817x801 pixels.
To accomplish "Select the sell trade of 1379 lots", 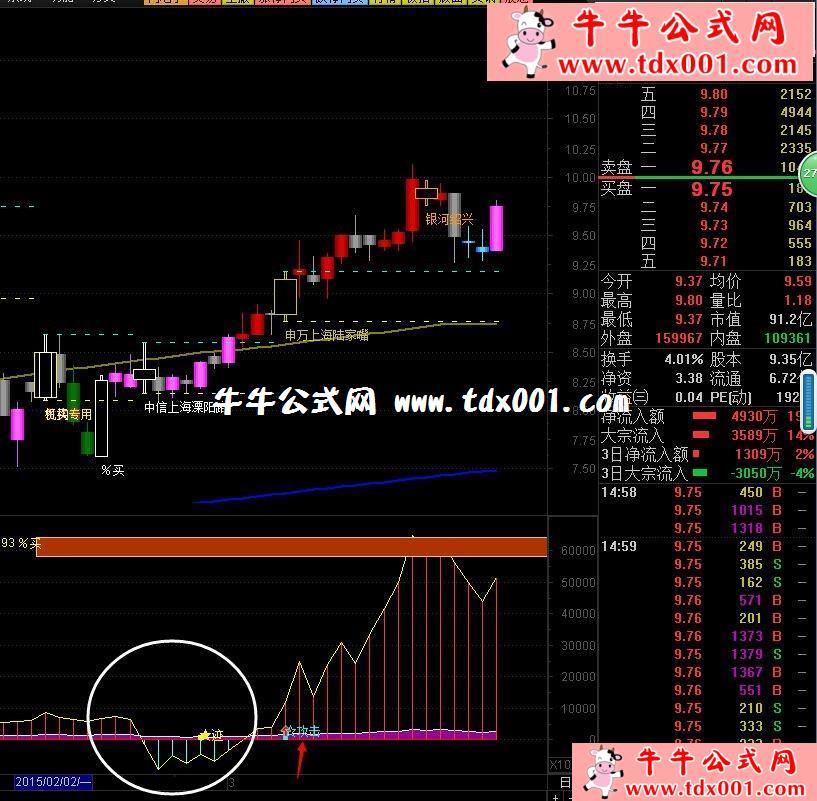I will [x=706, y=654].
